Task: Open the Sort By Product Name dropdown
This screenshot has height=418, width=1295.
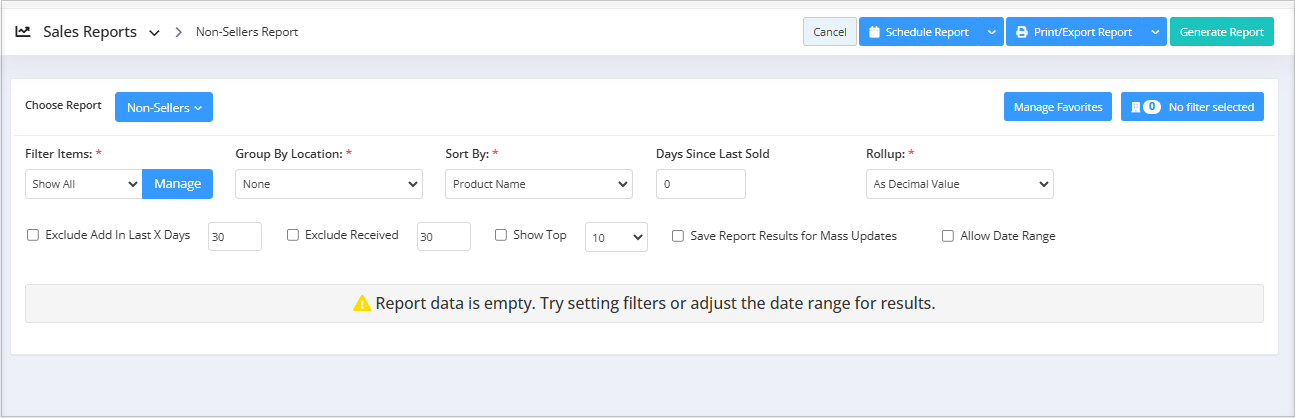Action: coord(538,184)
